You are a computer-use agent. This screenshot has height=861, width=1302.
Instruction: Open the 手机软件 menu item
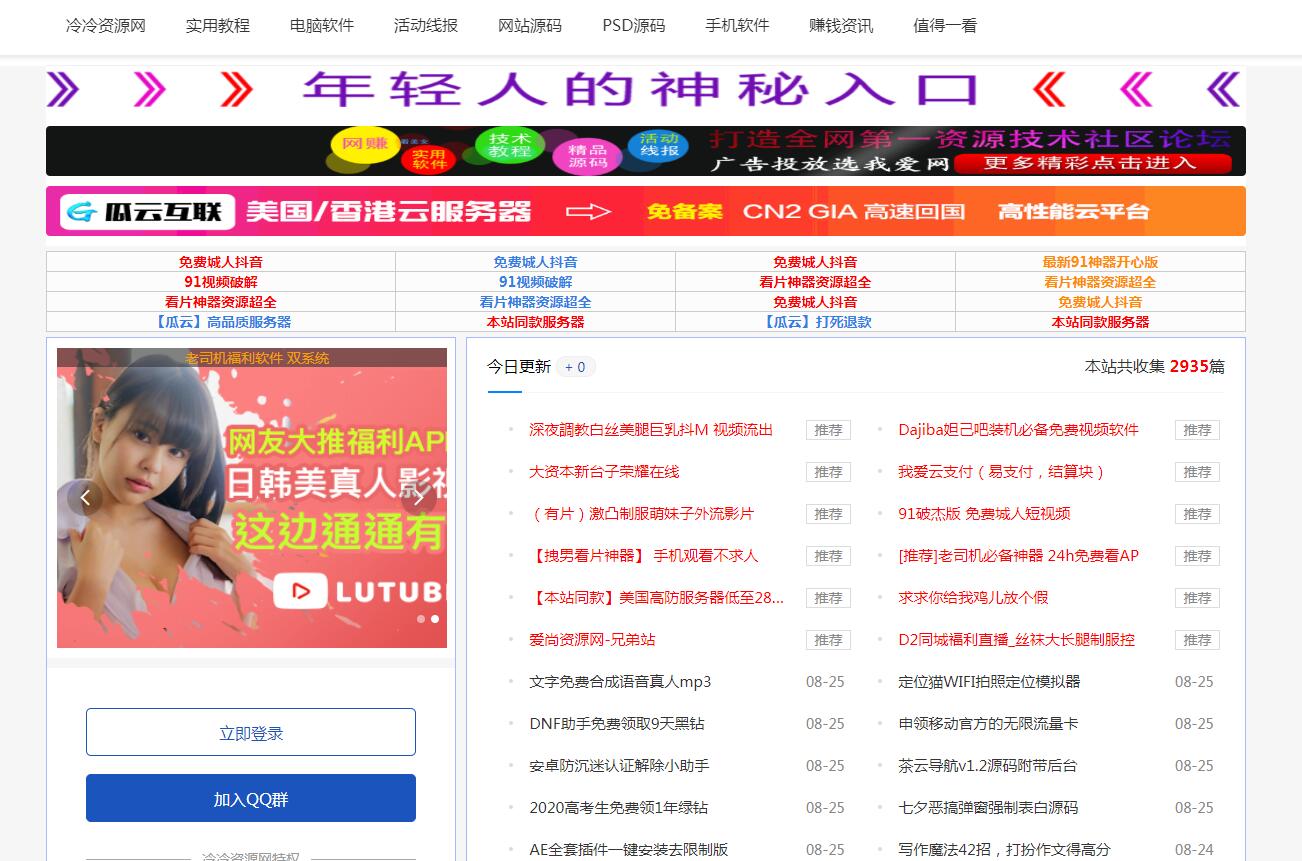click(x=737, y=26)
